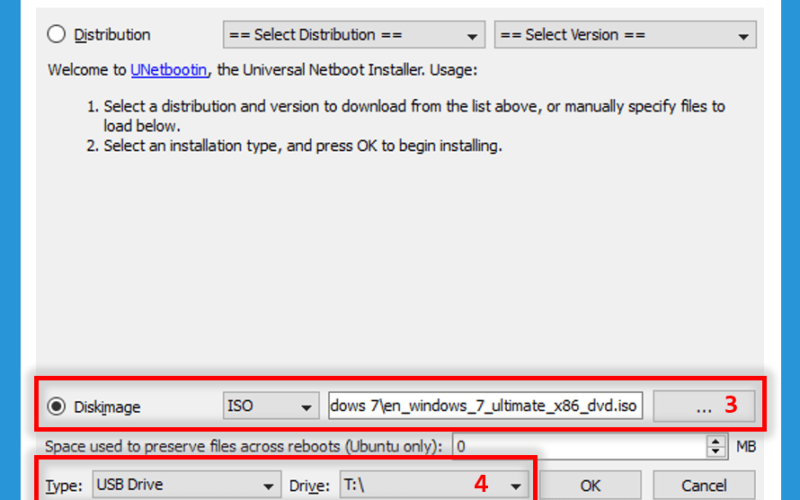
Task: Click the 'Drive:' label
Action: (310, 486)
